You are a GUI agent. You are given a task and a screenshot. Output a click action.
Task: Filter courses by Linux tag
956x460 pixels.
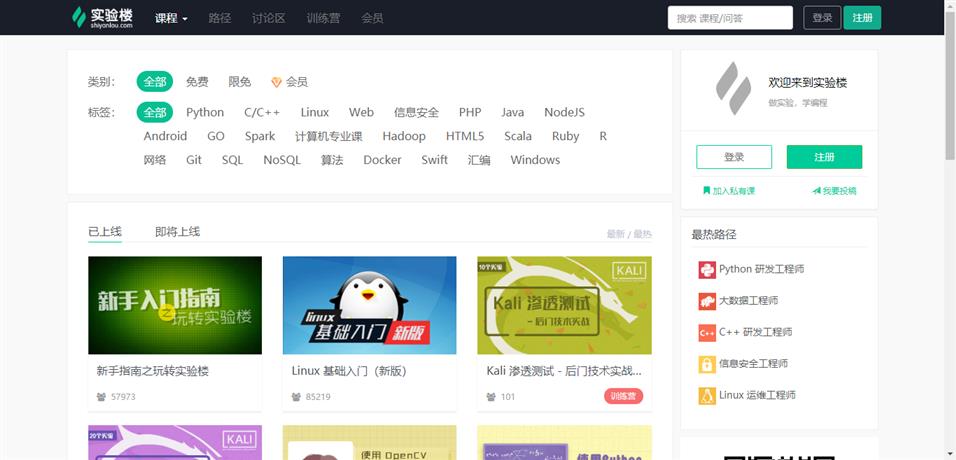tap(315, 112)
